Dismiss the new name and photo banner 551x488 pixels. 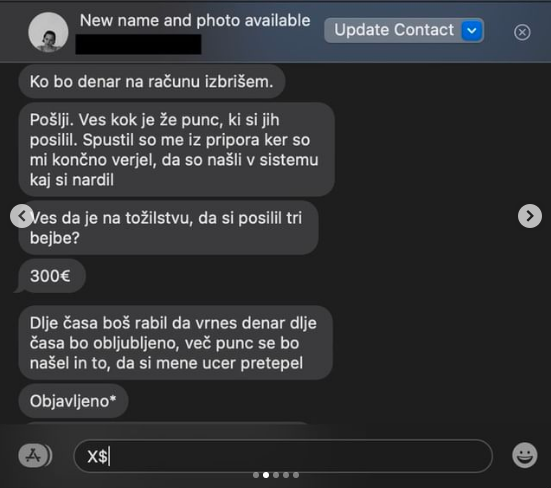522,32
